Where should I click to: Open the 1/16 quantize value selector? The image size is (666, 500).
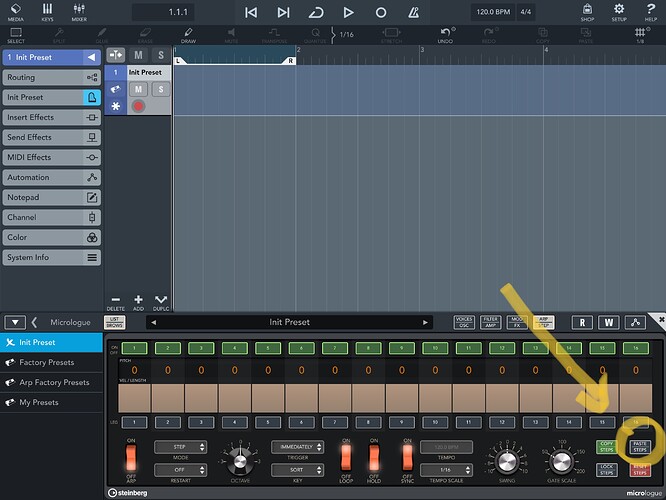(x=346, y=34)
